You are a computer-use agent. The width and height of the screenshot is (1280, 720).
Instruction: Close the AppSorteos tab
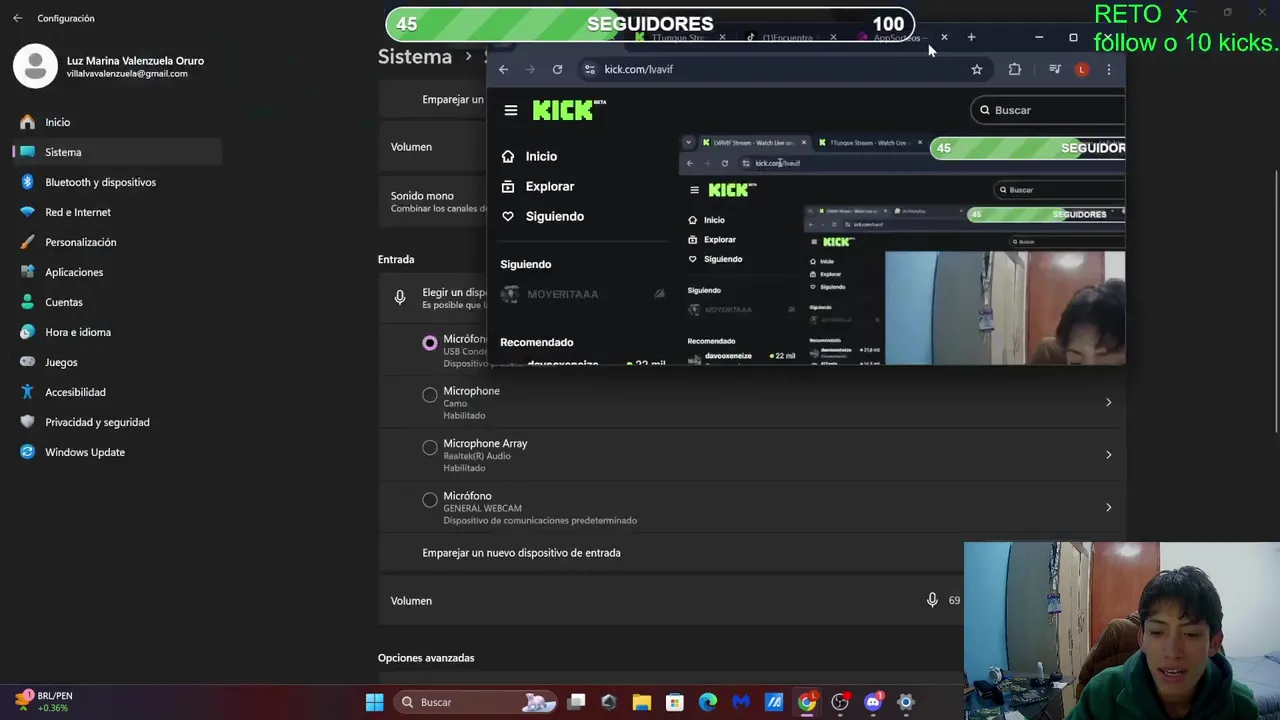(944, 38)
